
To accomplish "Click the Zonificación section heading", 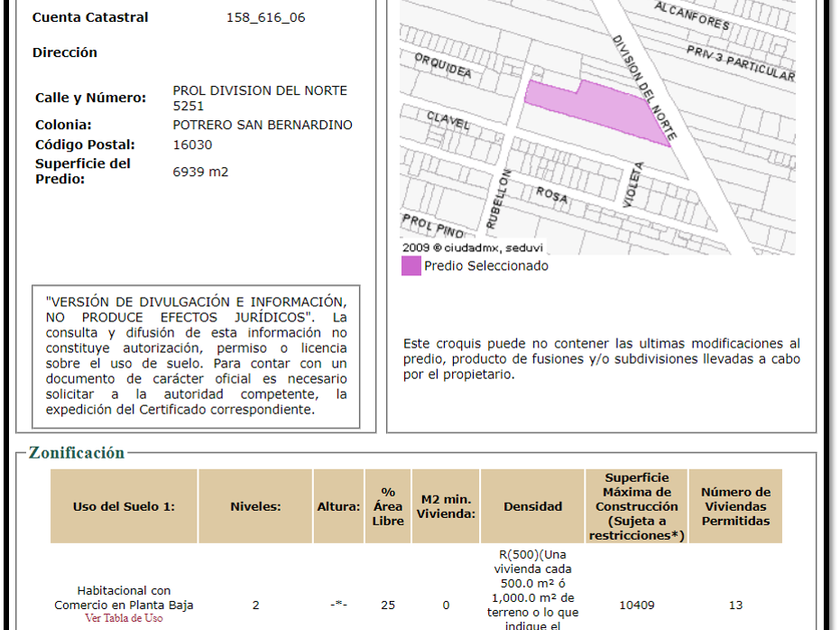I will 77,453.
